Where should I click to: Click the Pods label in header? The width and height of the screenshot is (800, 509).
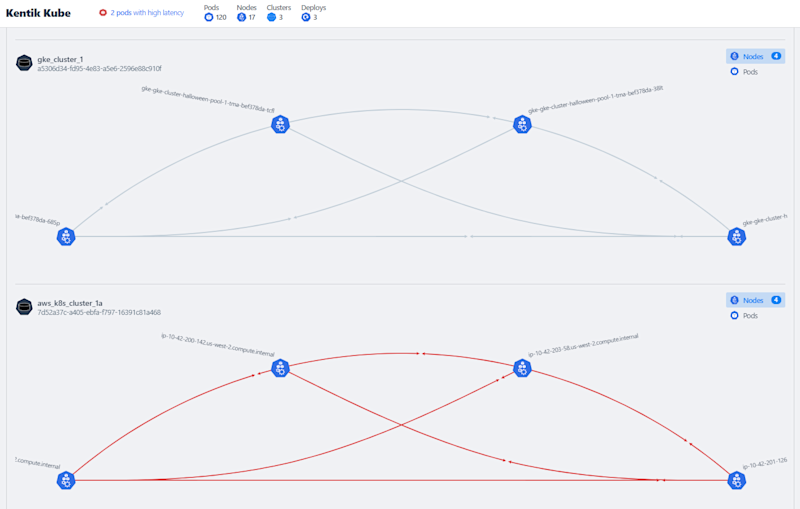tap(211, 8)
